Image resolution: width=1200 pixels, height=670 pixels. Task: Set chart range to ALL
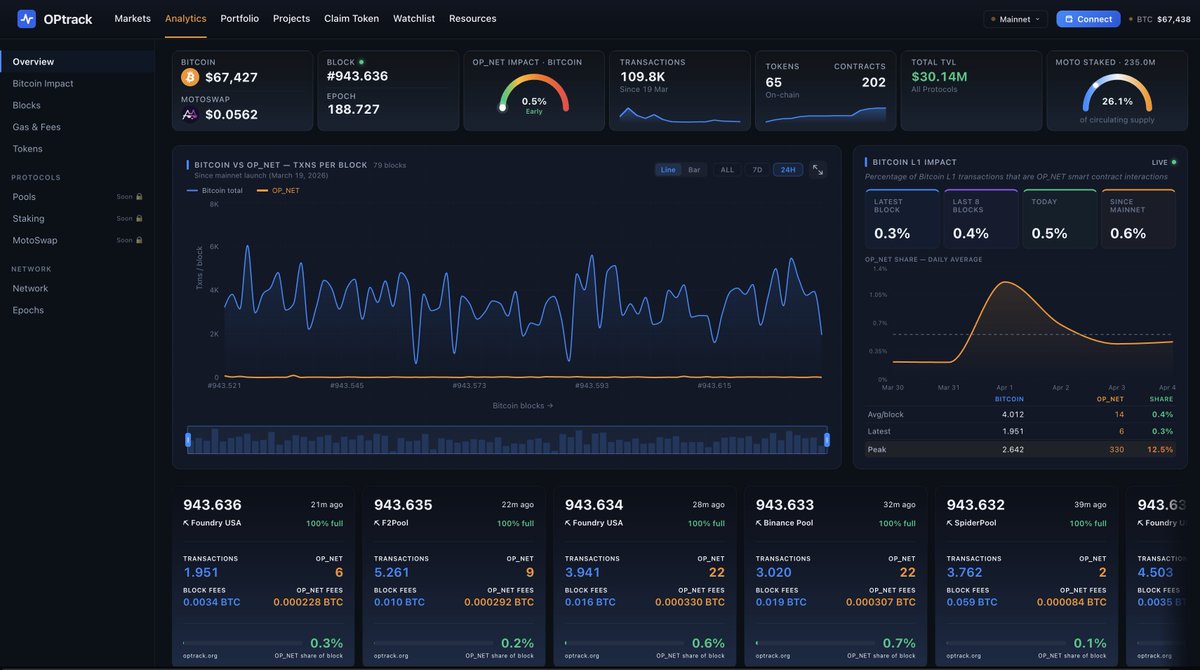[727, 170]
